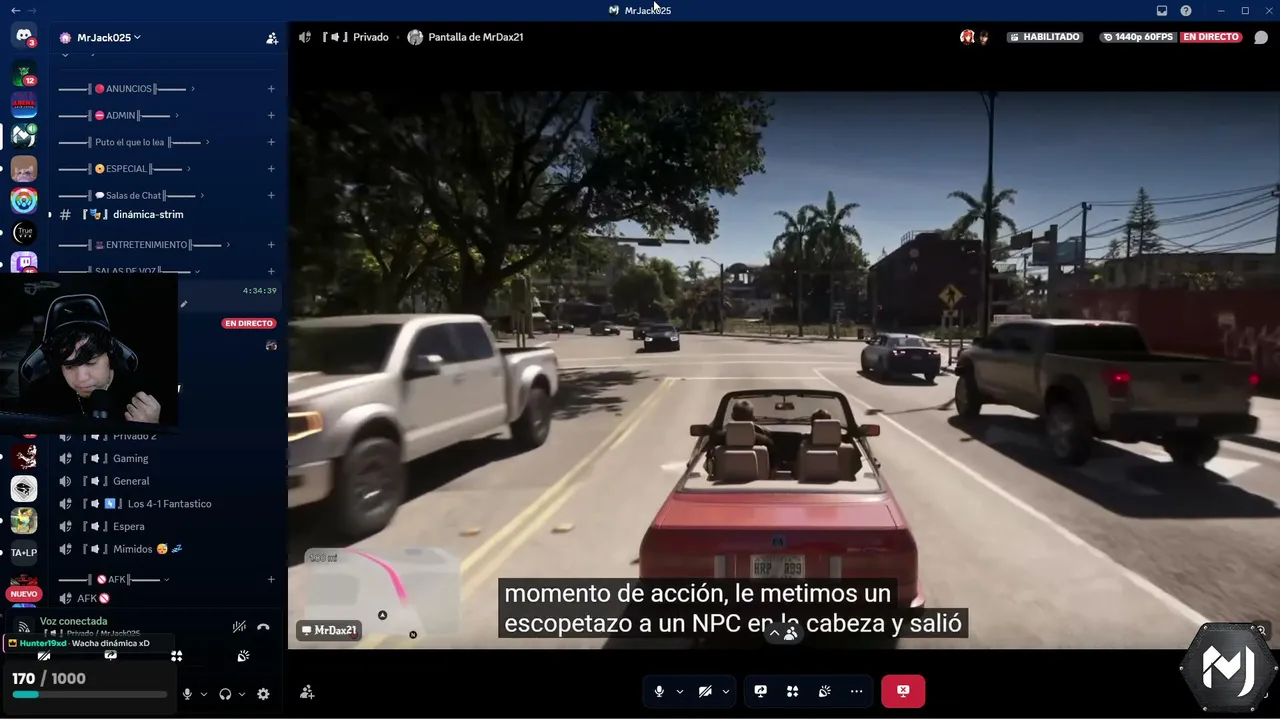
Task: Click the EN DIRECTO live badge in header
Action: 1211,37
